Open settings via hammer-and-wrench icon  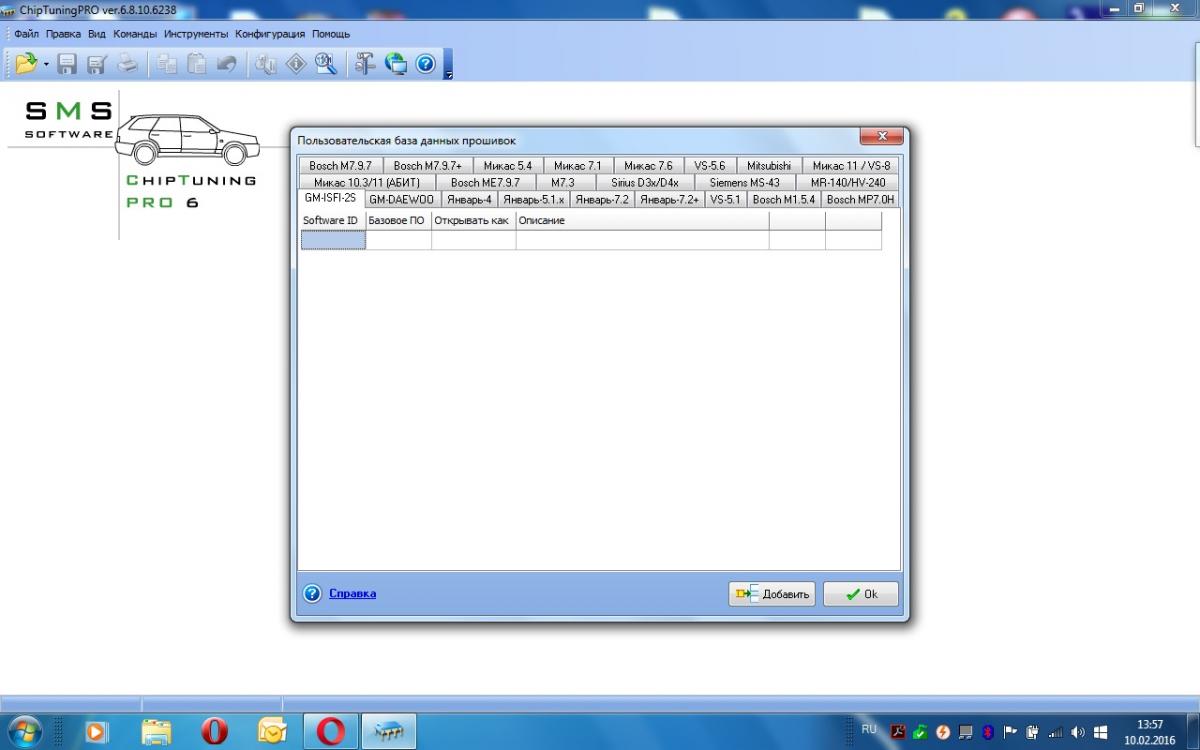pos(366,64)
